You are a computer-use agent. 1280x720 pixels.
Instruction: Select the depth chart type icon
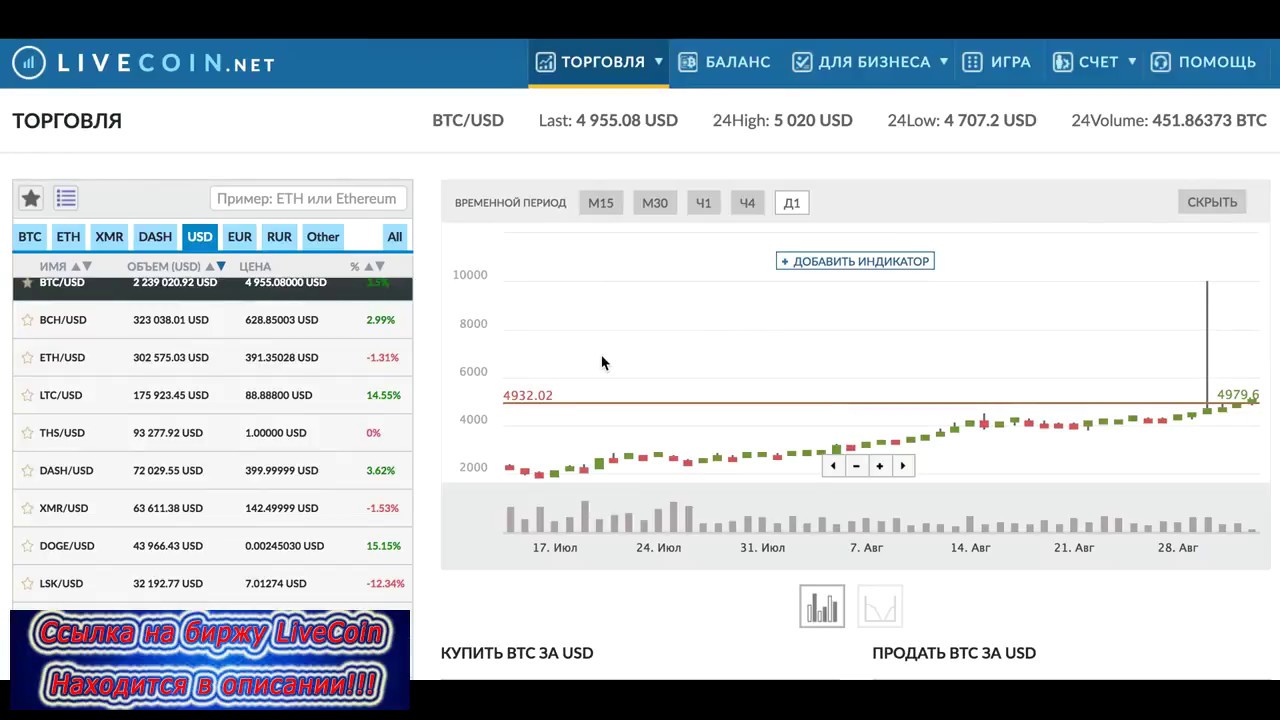[880, 606]
